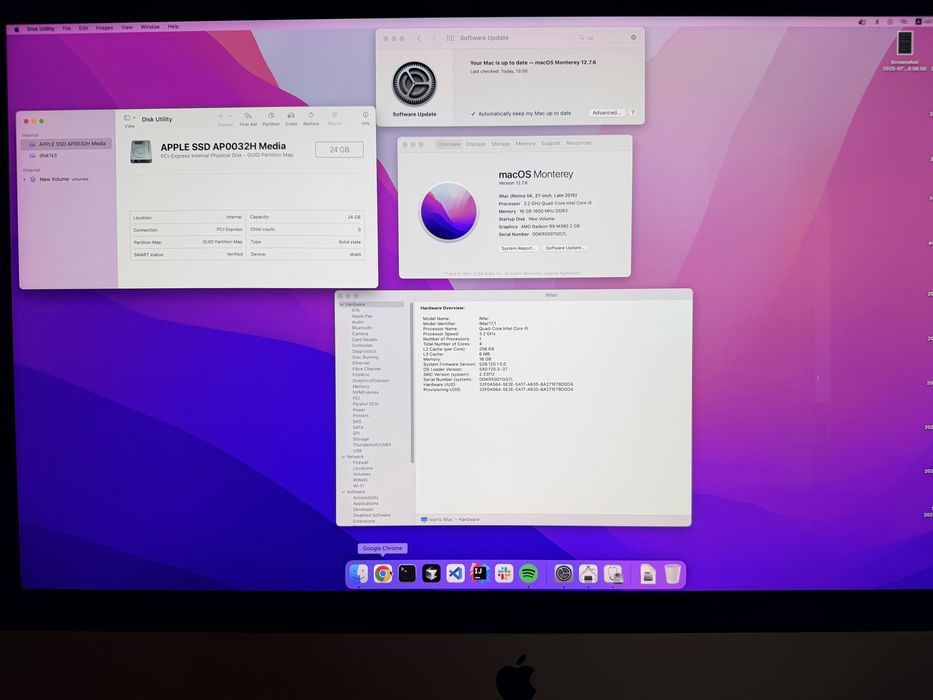Select Applications in the System Information sidebar
This screenshot has height=700, width=933.
[365, 504]
